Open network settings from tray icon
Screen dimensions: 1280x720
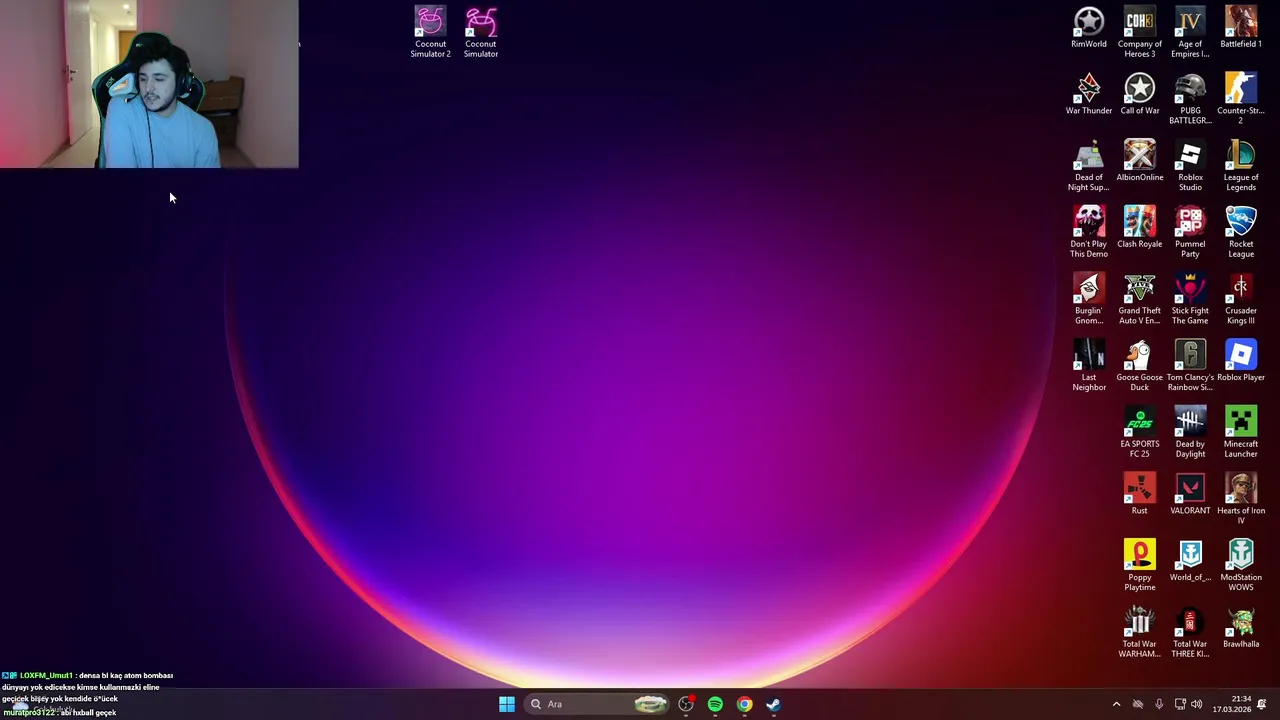(x=1180, y=704)
